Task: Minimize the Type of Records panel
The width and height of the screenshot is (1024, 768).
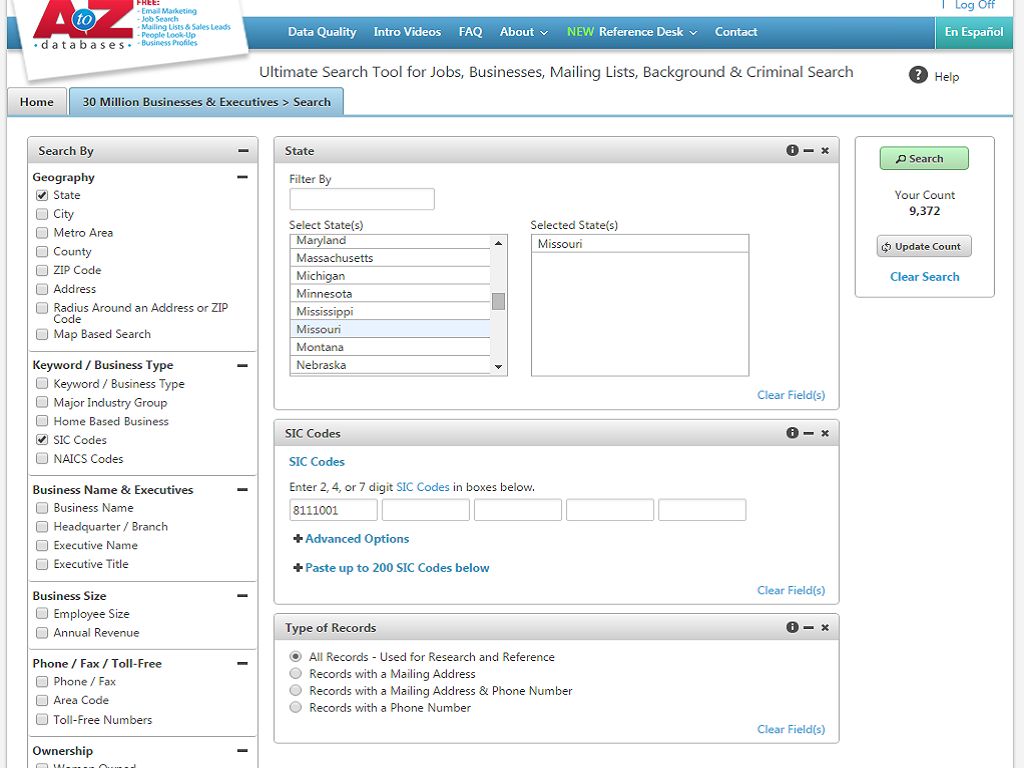Action: [808, 627]
